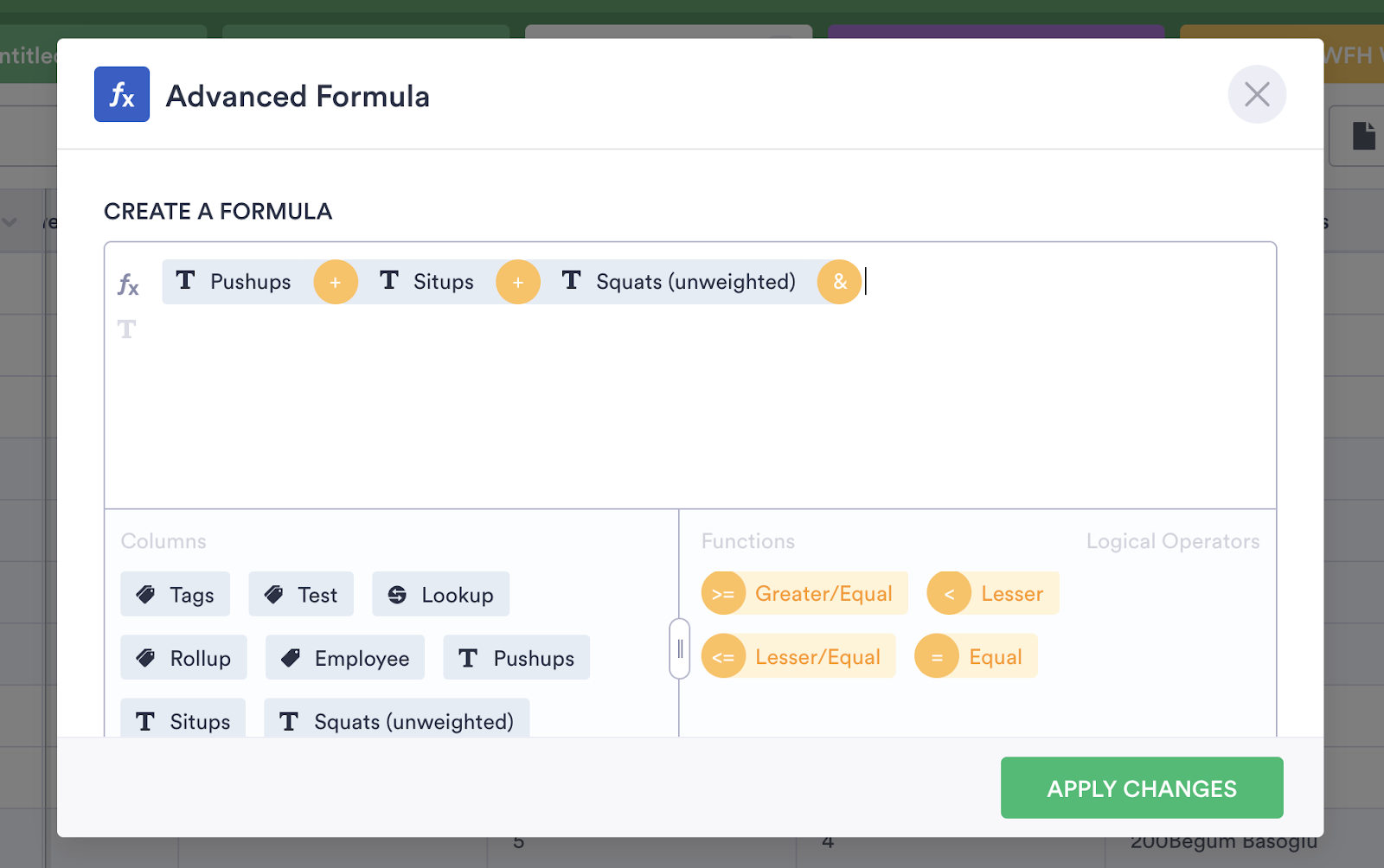1384x868 pixels.
Task: Add the Employee column to formula
Action: pyautogui.click(x=345, y=658)
